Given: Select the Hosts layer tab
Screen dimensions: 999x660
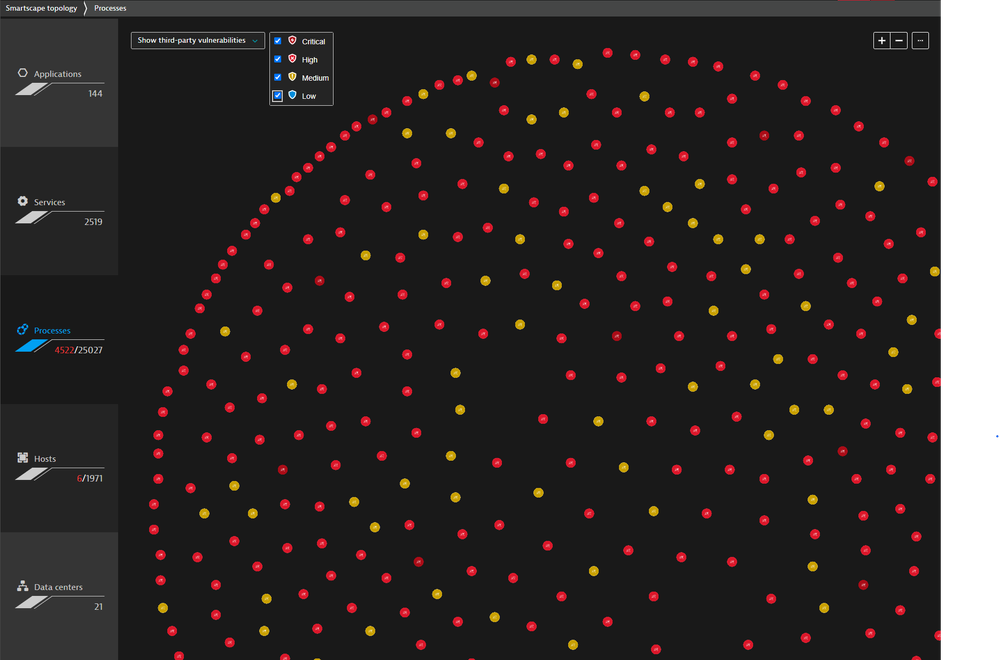Looking at the screenshot, I should 58,467.
